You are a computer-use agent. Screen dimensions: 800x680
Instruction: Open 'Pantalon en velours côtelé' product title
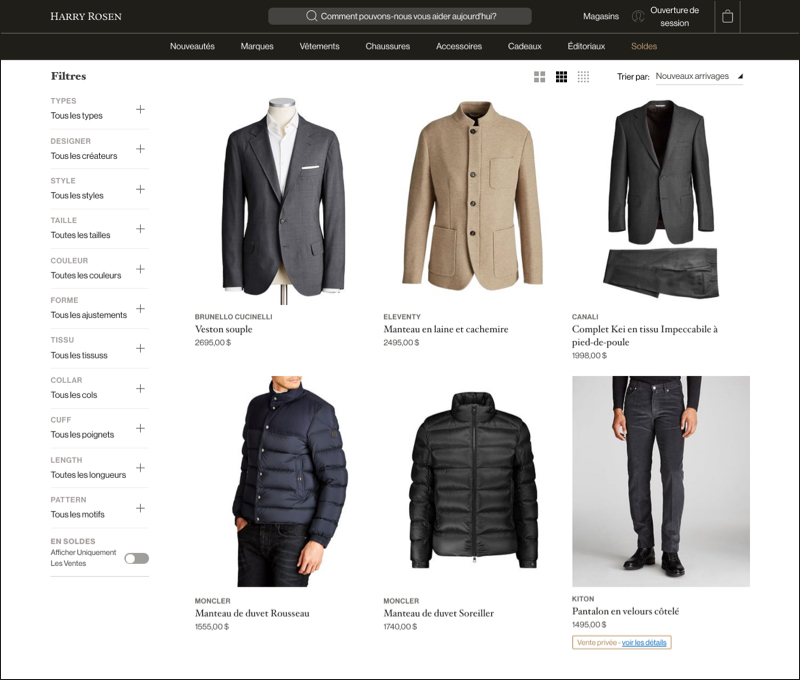coord(626,611)
